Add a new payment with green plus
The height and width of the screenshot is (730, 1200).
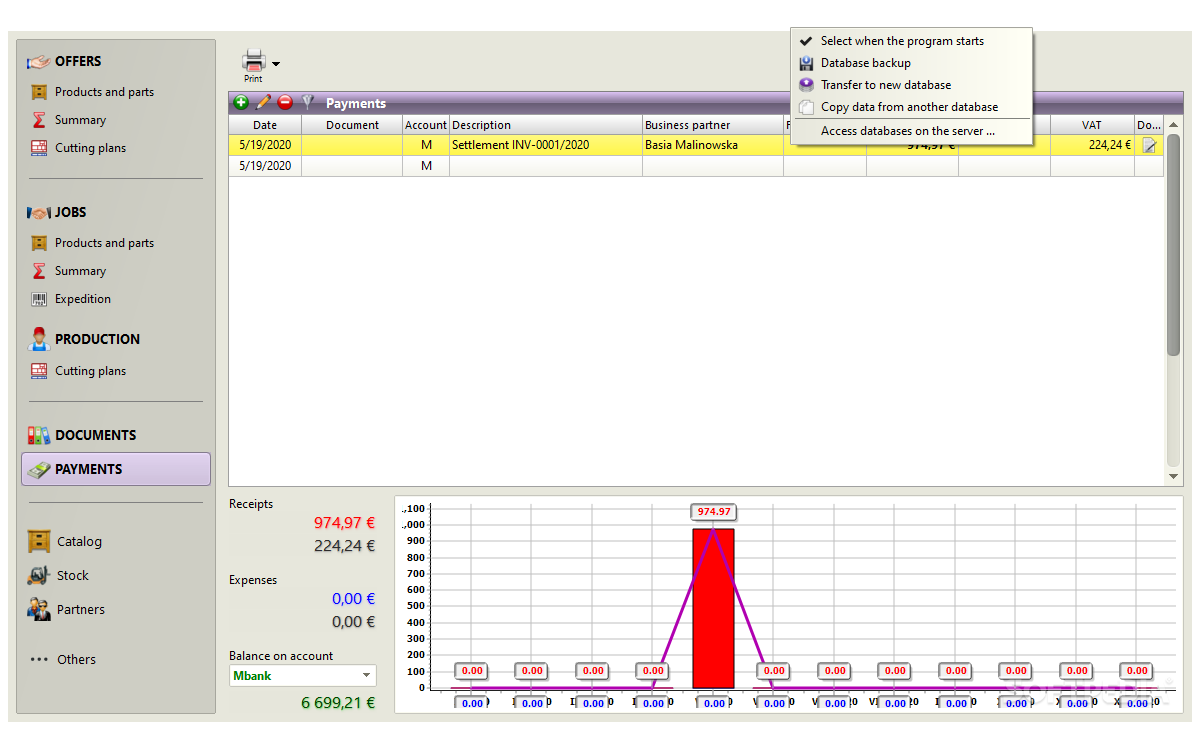241,102
